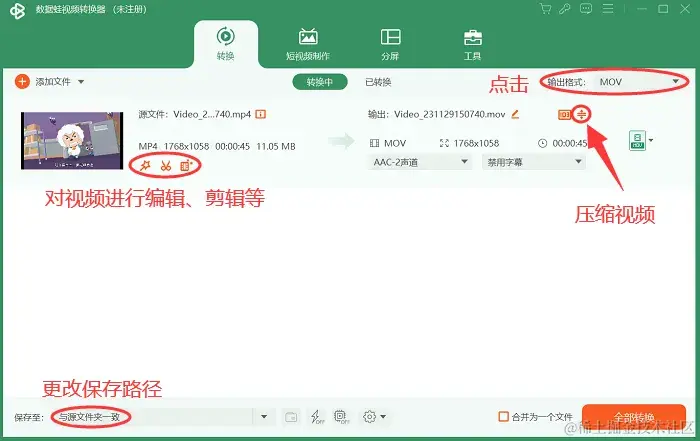Click the scissors trim icon
700x441 pixels.
166,166
